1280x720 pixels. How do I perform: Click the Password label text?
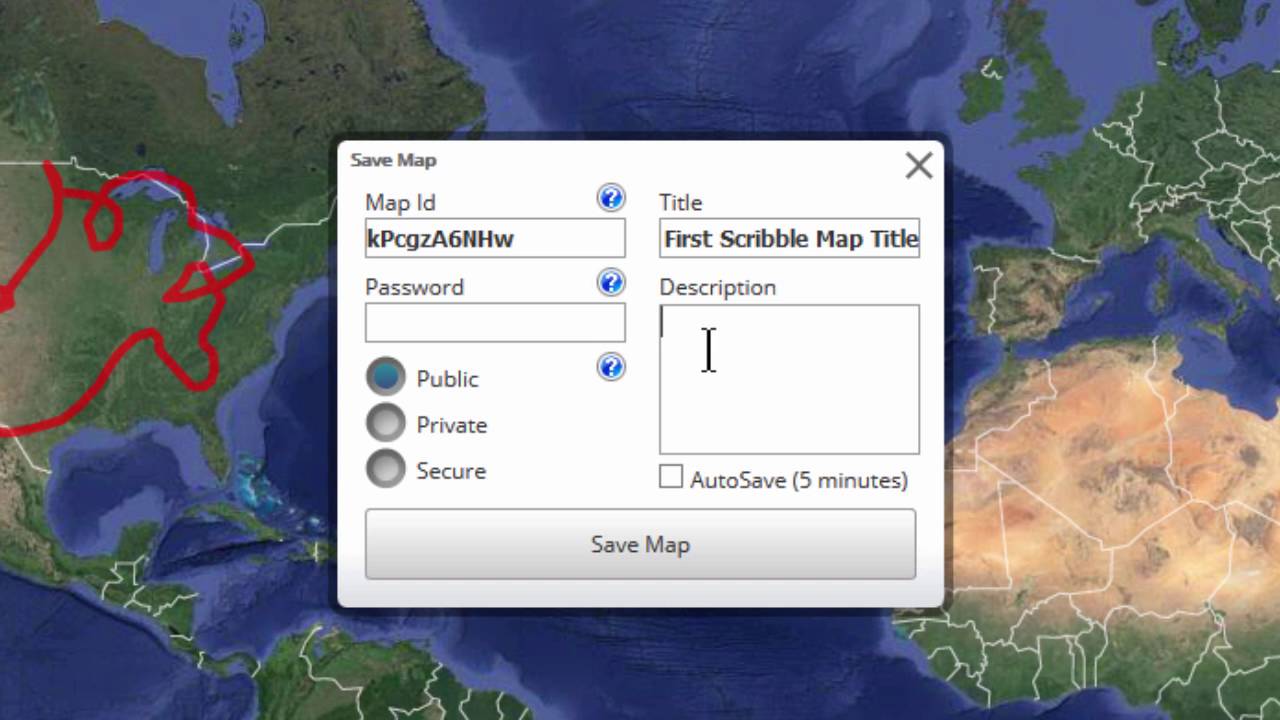414,287
